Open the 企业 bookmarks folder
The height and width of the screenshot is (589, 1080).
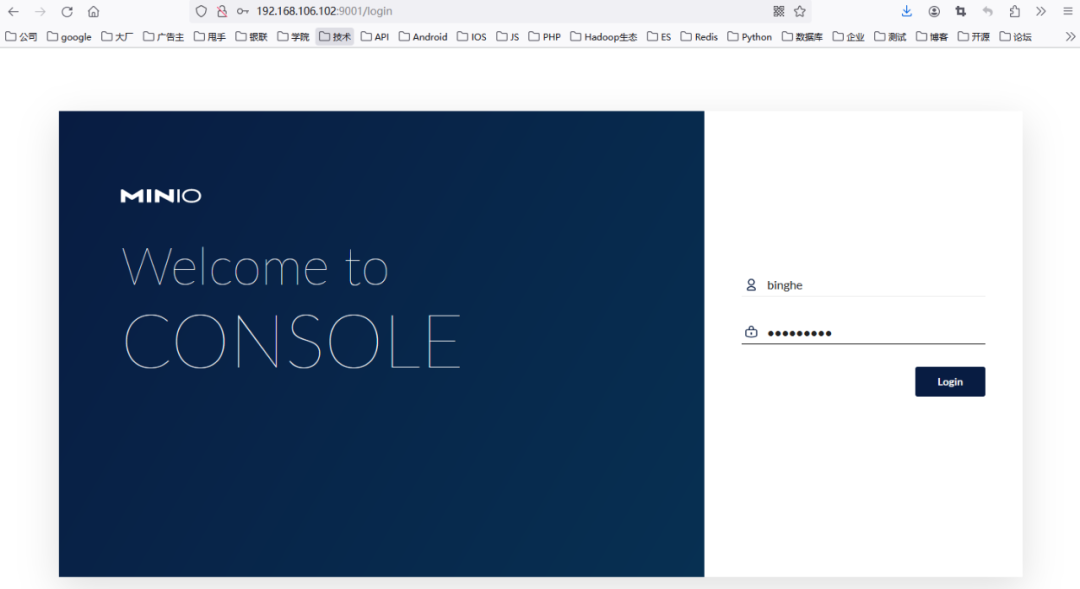click(x=849, y=37)
